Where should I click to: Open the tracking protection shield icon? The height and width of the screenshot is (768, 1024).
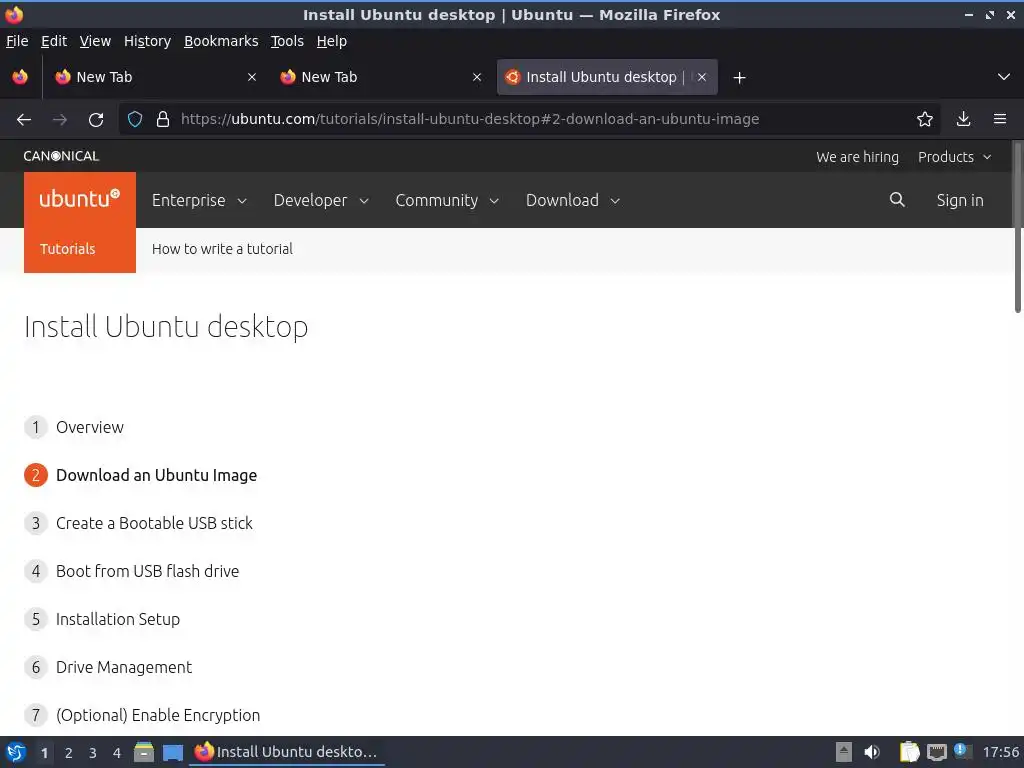135,119
